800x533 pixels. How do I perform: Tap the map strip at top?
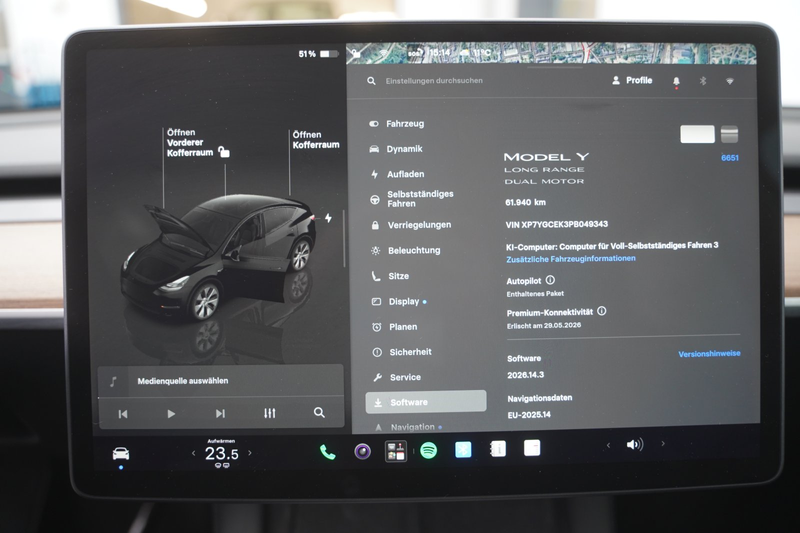tap(551, 53)
